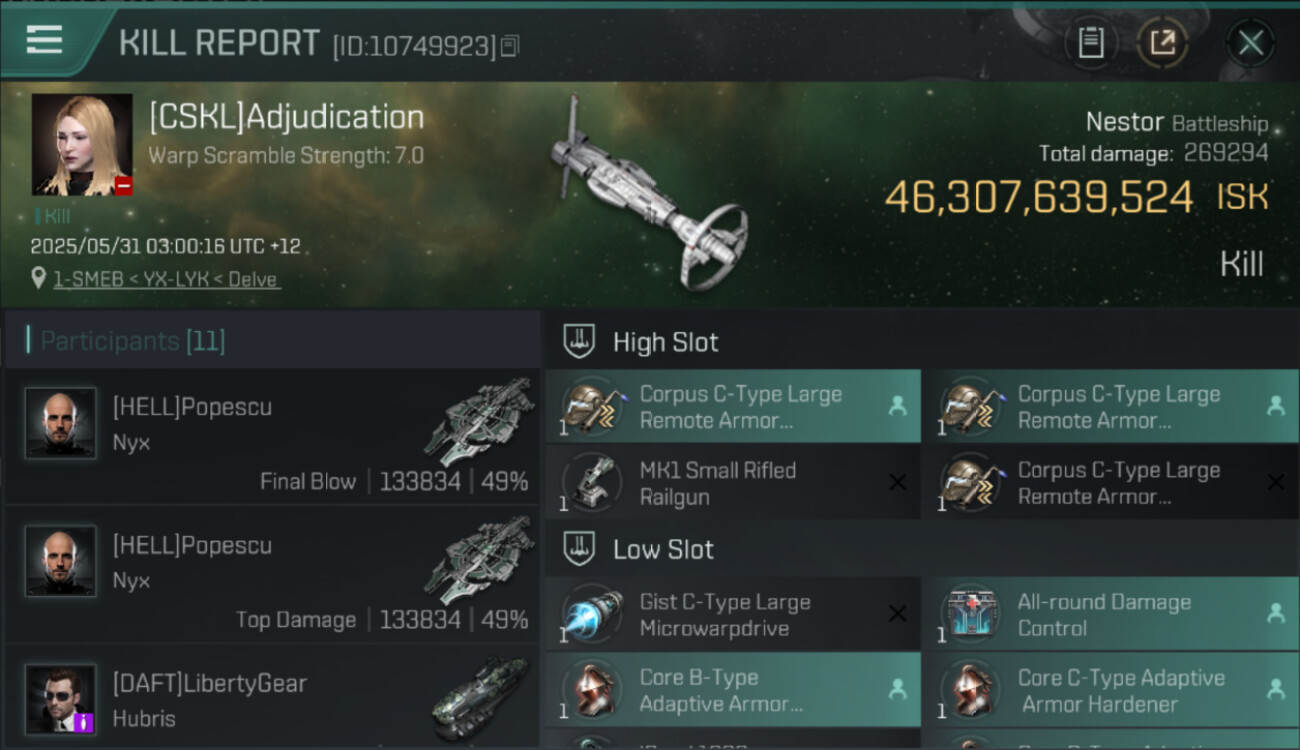Close the kill report window
Viewport: 1300px width, 750px height.
pos(1250,43)
